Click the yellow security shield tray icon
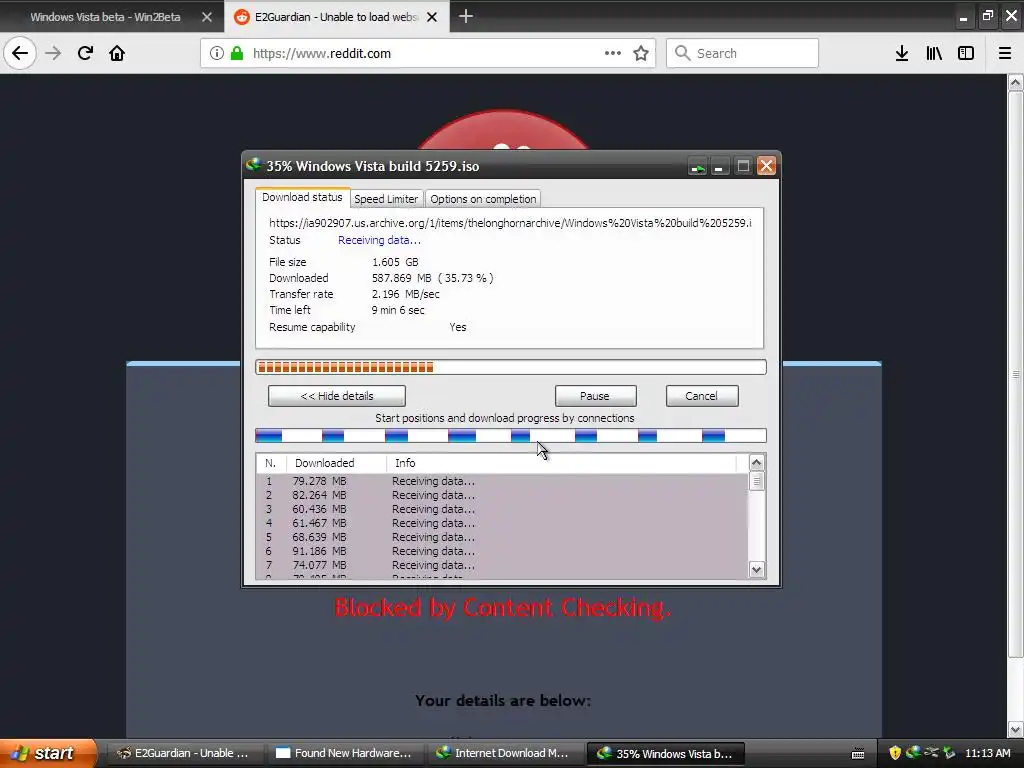Screen dimensions: 1024x768 click(895, 752)
